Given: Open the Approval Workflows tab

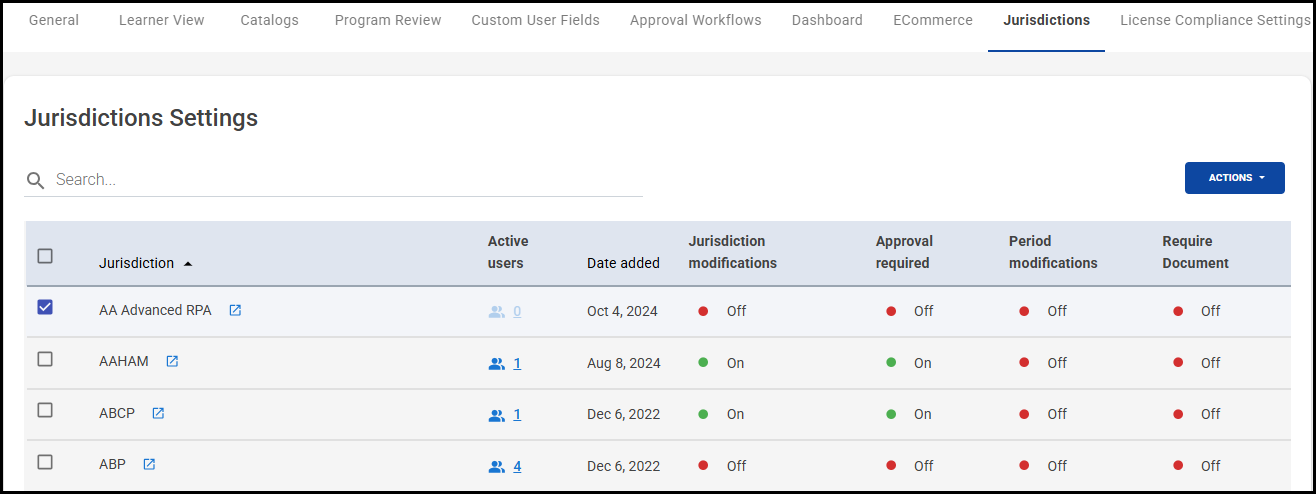Looking at the screenshot, I should click(695, 20).
